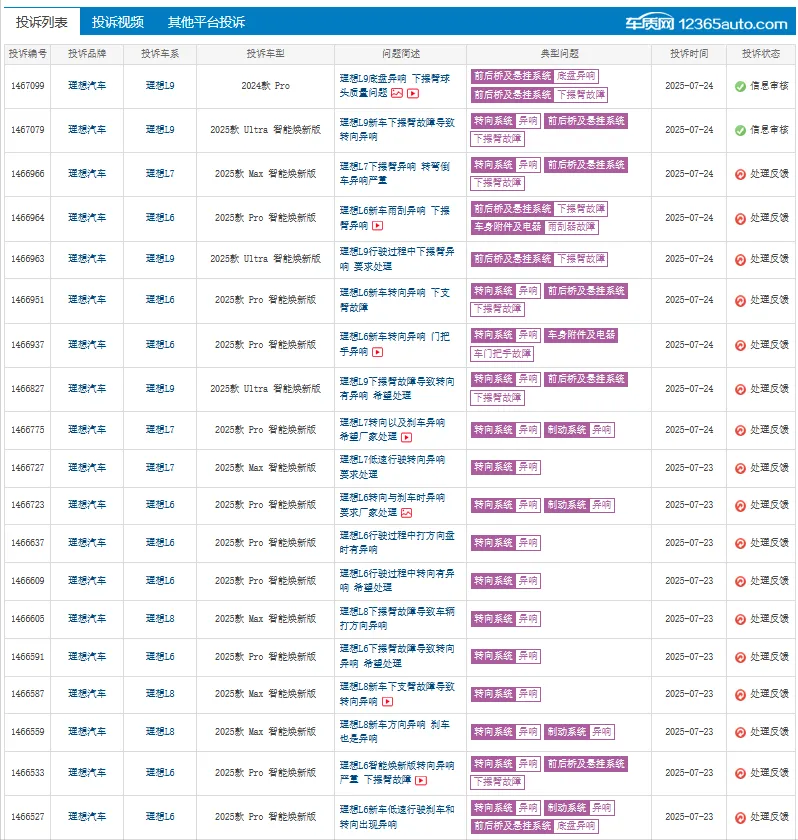Click red 处理反馈 status icon for 1466937

(x=740, y=346)
